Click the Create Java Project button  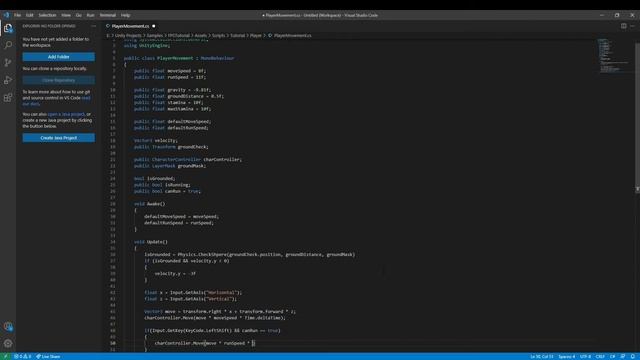(59, 138)
